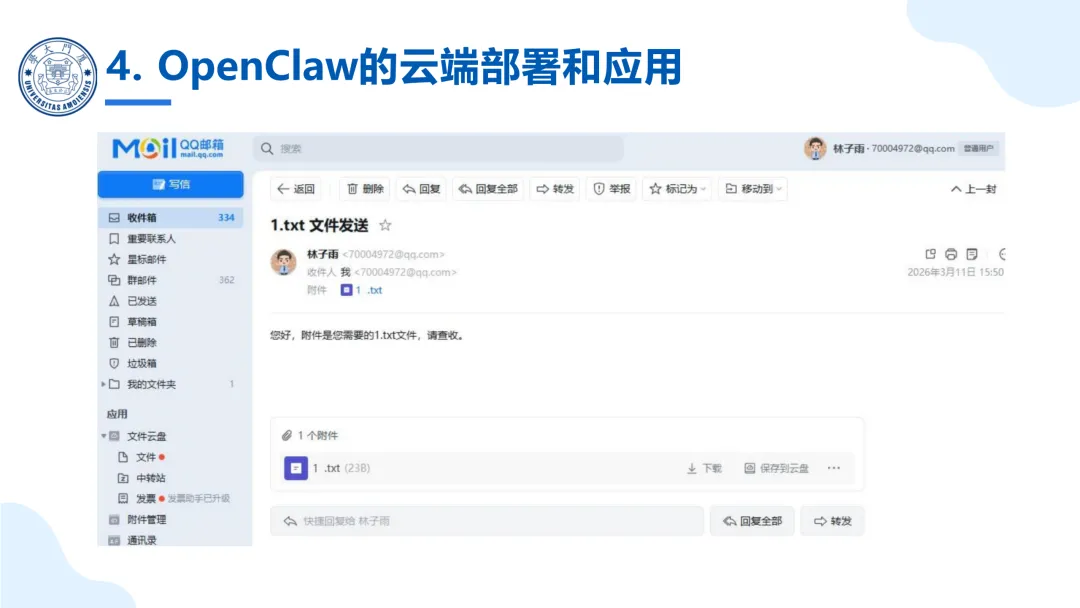Click the 举报 shield report button

(612, 189)
